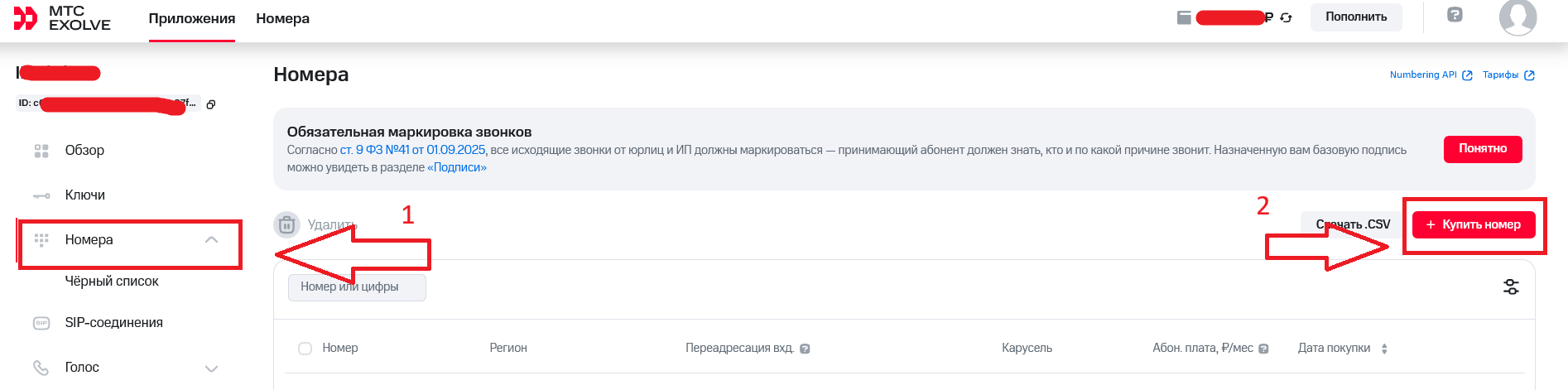Collapse the Номера sidebar section chevron
Viewport: 1568px width, 390px height.
(211, 240)
